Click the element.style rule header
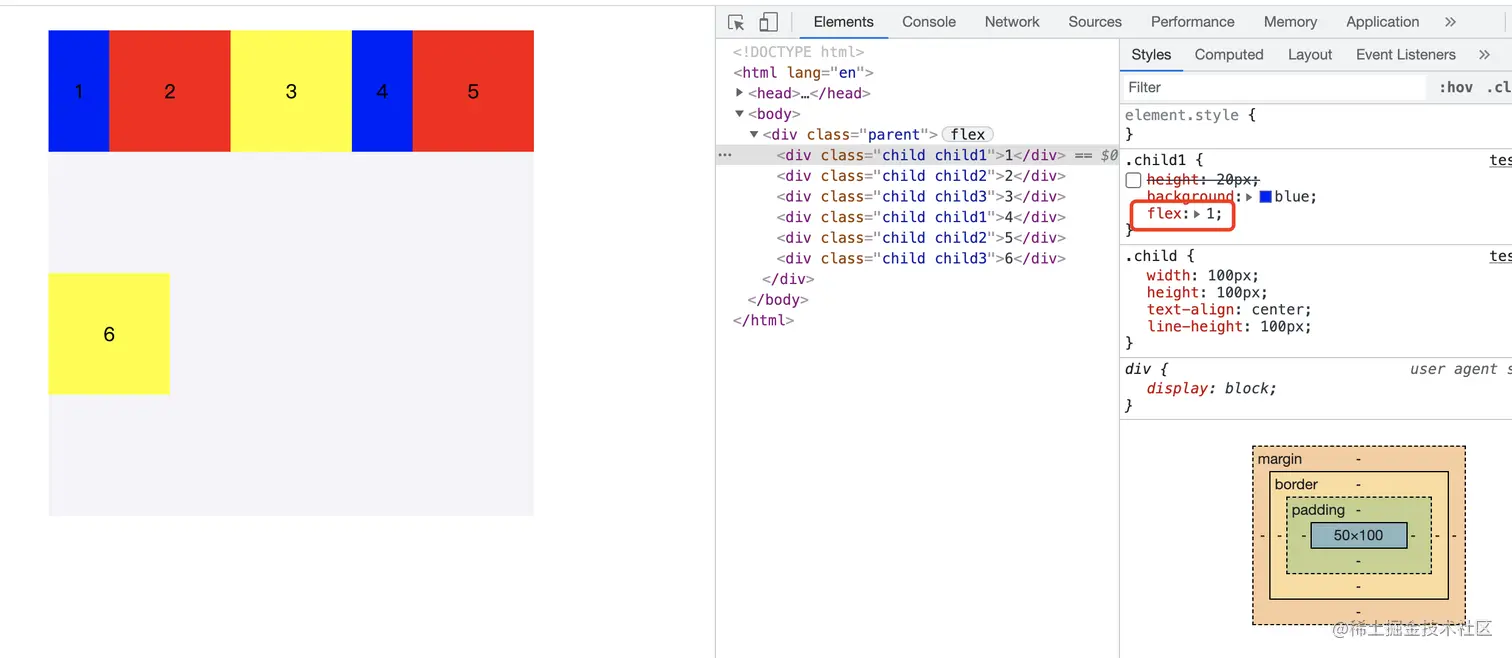Image resolution: width=1512 pixels, height=658 pixels. coord(1181,115)
